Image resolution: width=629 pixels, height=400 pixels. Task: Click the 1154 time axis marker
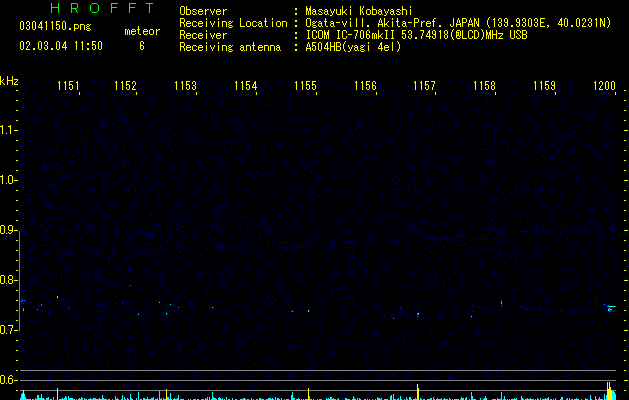point(246,86)
